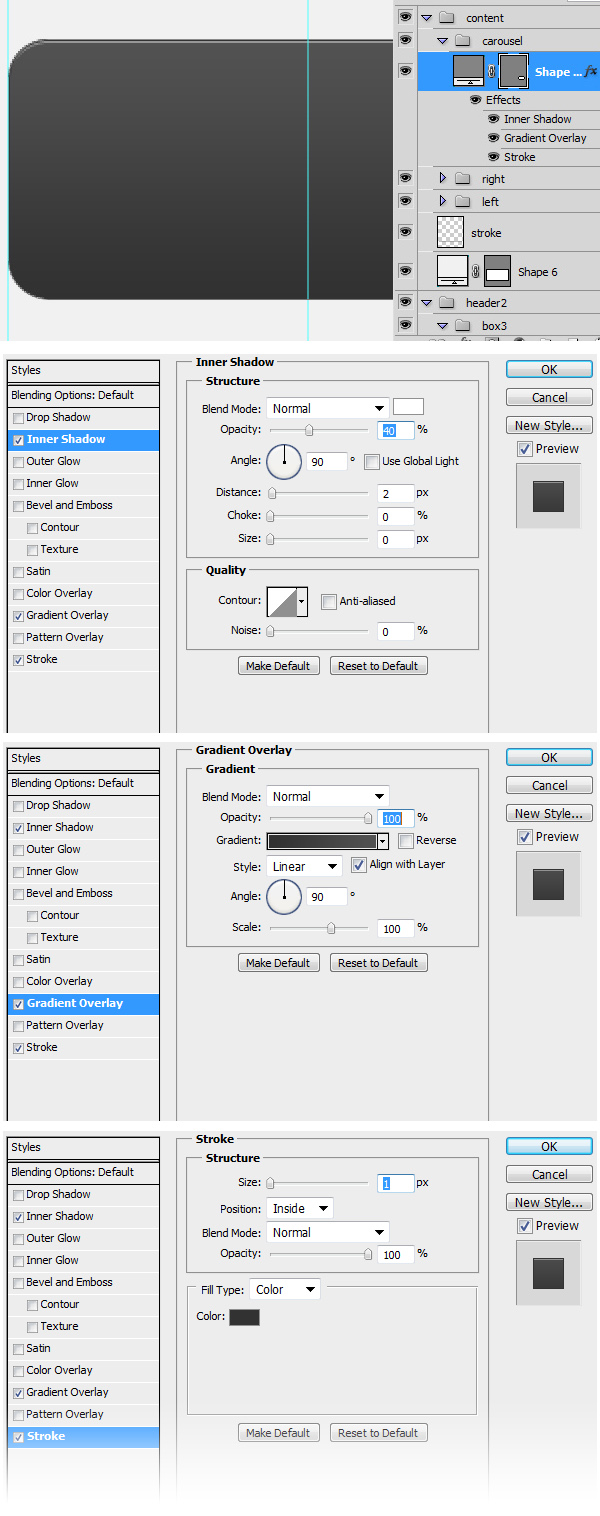Toggle visibility of the carousel group

405,40
